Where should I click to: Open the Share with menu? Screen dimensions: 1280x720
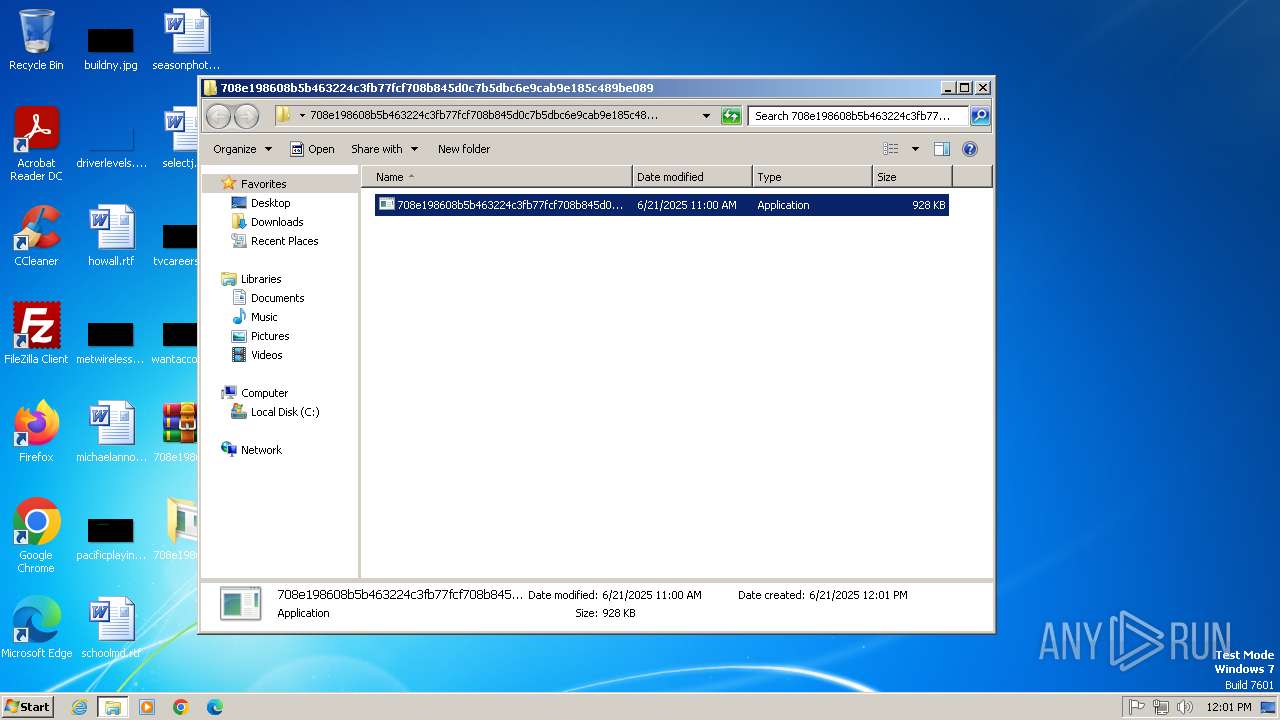pos(384,149)
